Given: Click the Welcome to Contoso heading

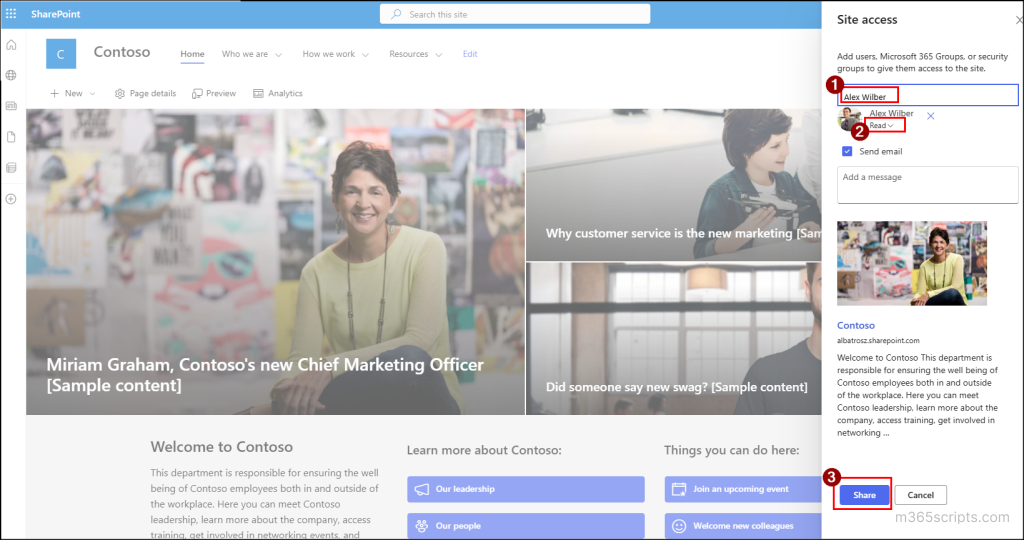Looking at the screenshot, I should click(221, 447).
